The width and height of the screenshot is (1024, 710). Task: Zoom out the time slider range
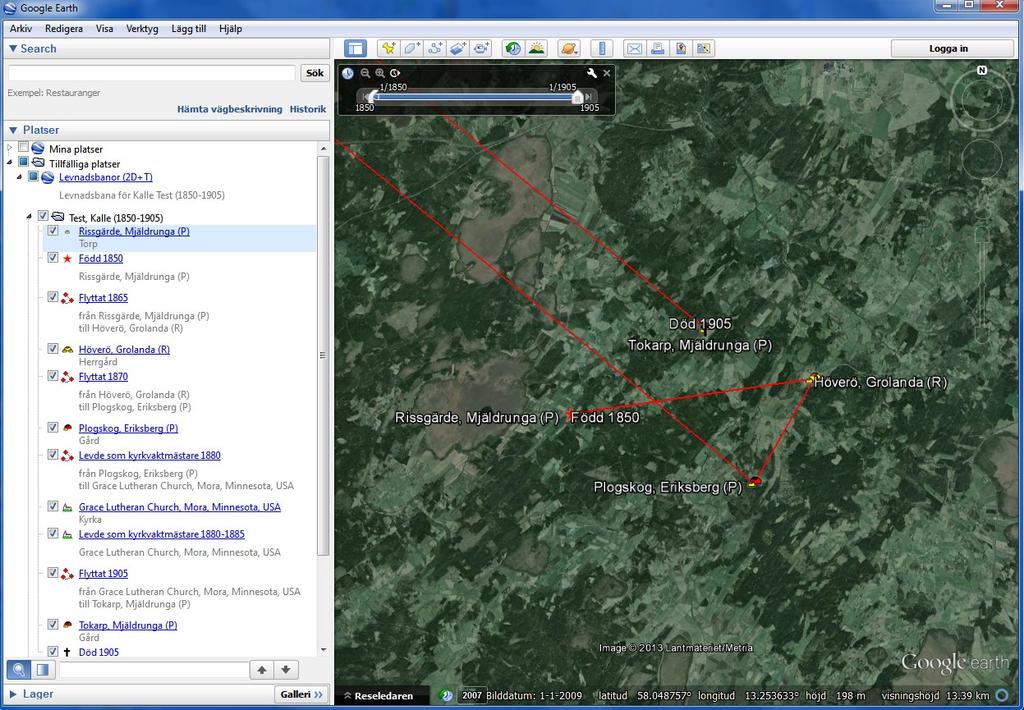(x=365, y=73)
